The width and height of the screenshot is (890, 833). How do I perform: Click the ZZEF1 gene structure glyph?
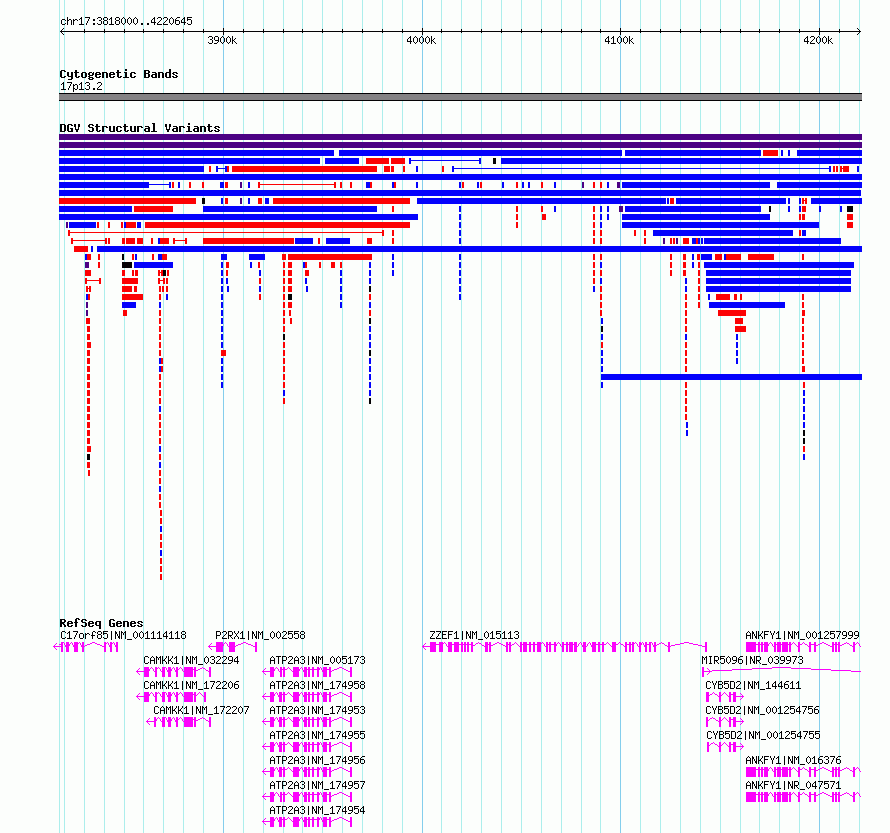point(565,647)
